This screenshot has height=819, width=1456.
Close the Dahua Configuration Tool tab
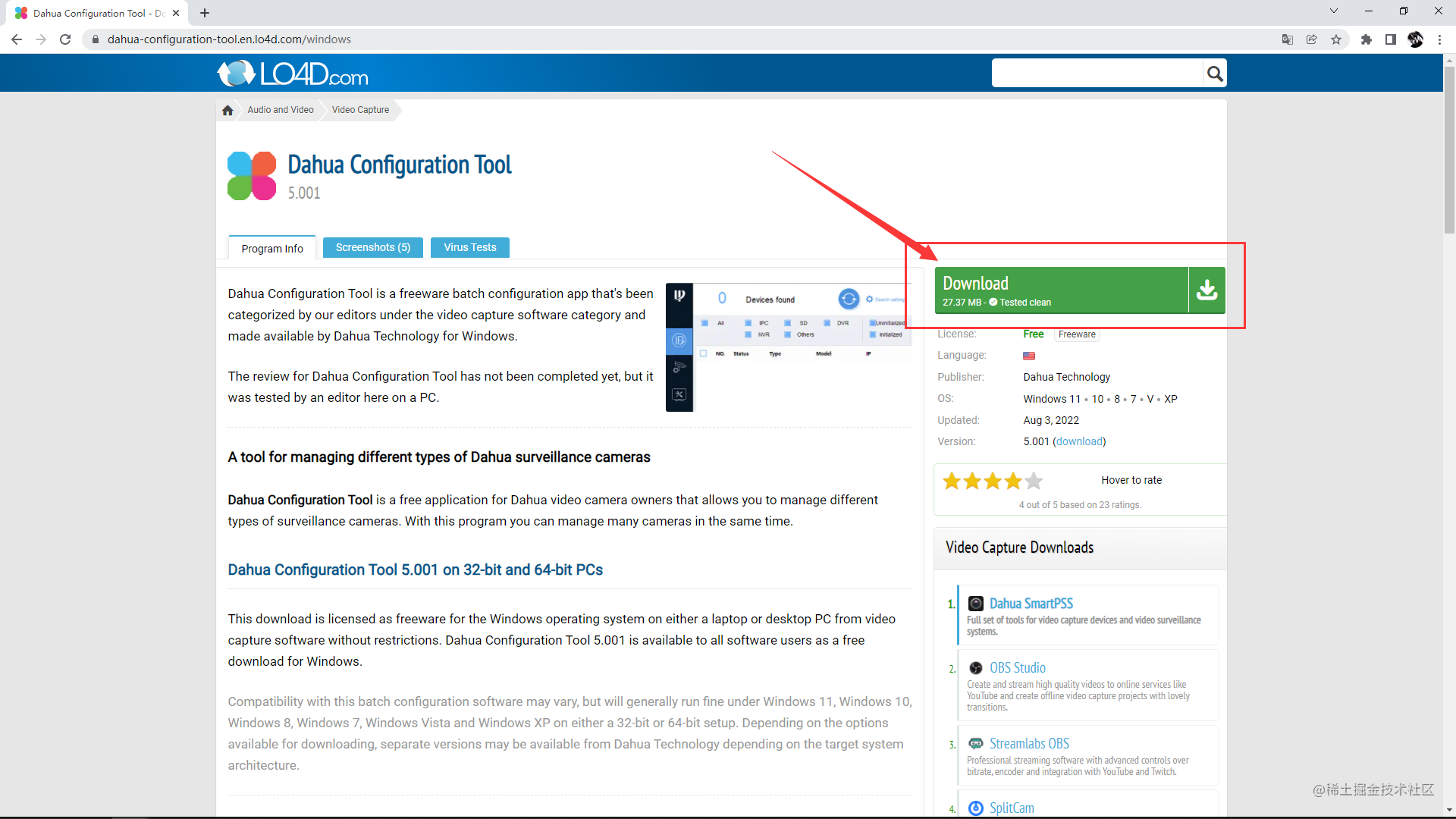176,13
